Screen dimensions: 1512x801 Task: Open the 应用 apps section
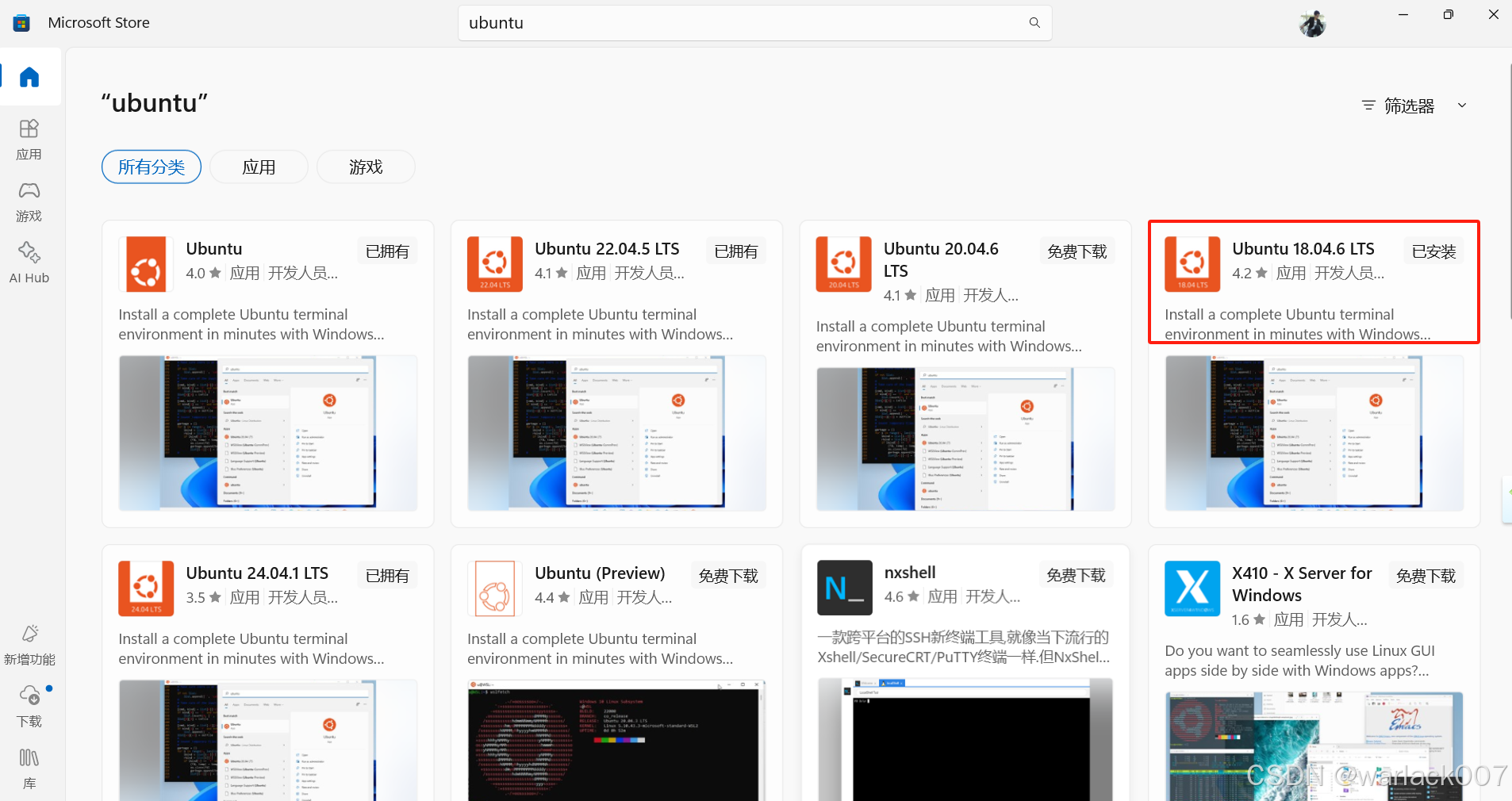[x=29, y=139]
